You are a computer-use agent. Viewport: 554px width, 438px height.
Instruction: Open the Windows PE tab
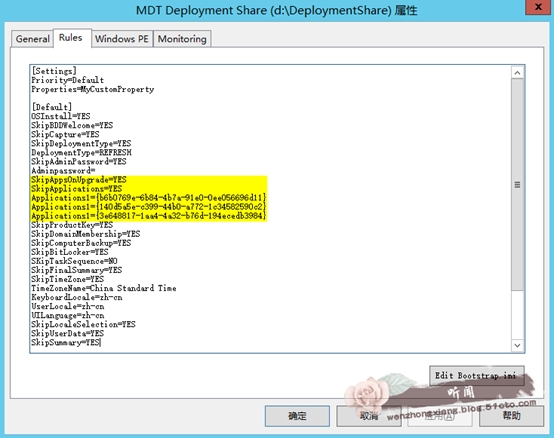coord(122,39)
